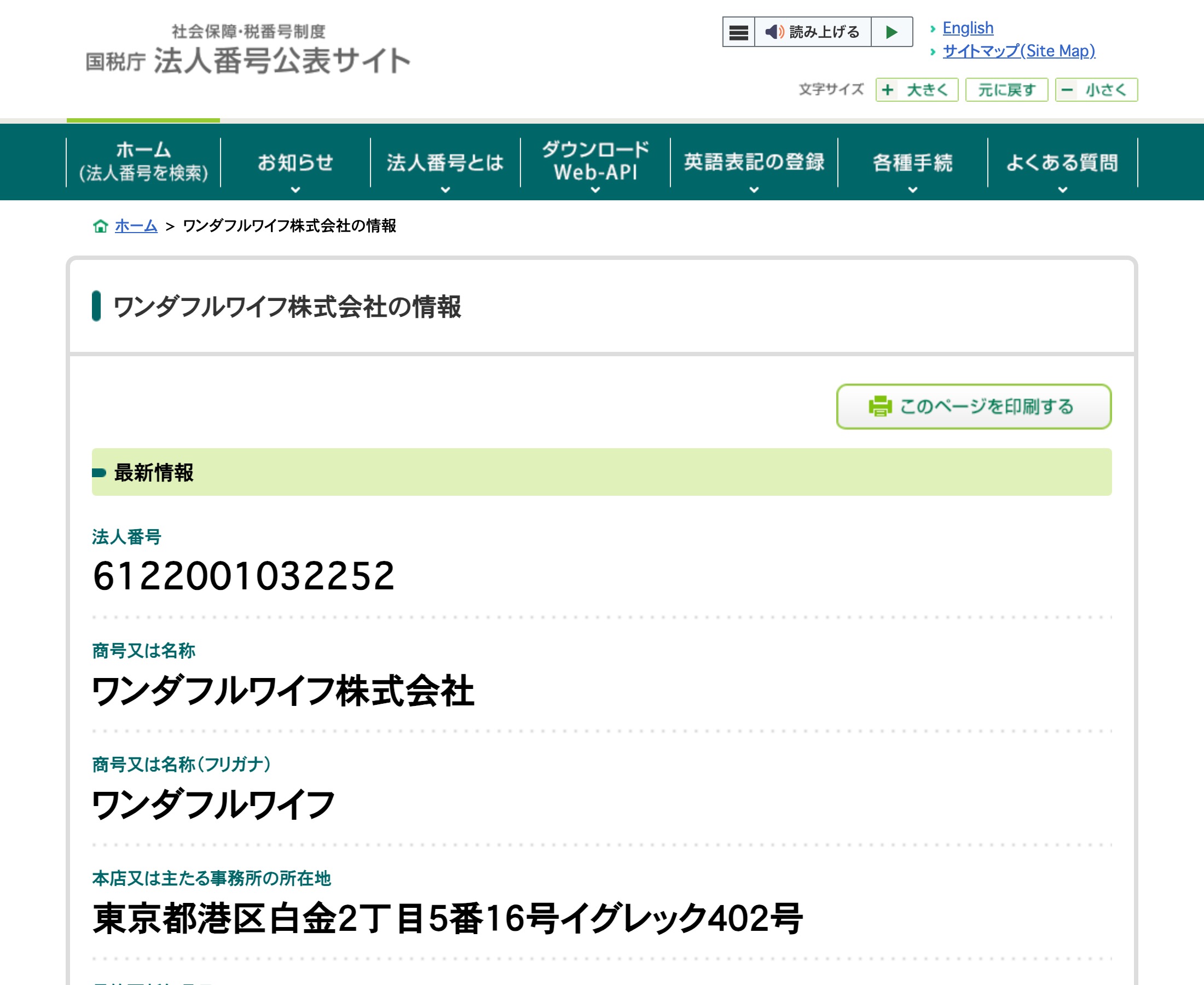Viewport: 1204px width, 985px height.
Task: Click the page heading ワンダフルワイフ株式会社の情報
Action: (x=287, y=307)
